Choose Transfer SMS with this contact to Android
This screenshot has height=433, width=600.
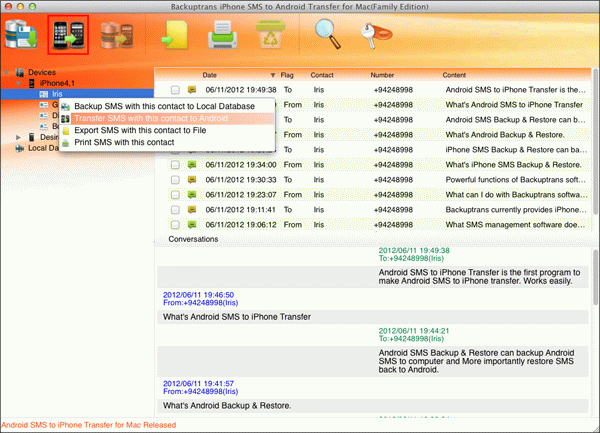pyautogui.click(x=167, y=119)
